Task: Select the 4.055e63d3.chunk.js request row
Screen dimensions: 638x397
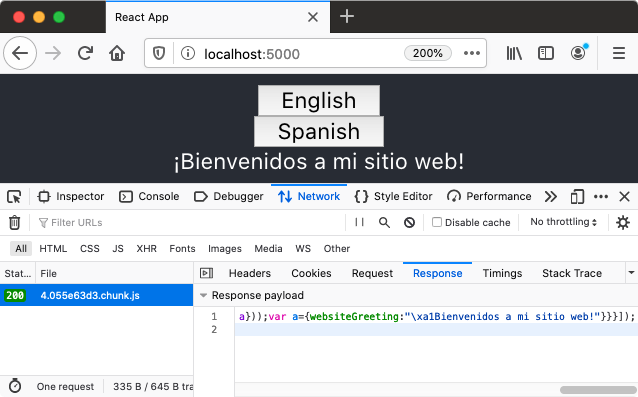Action: click(x=96, y=295)
